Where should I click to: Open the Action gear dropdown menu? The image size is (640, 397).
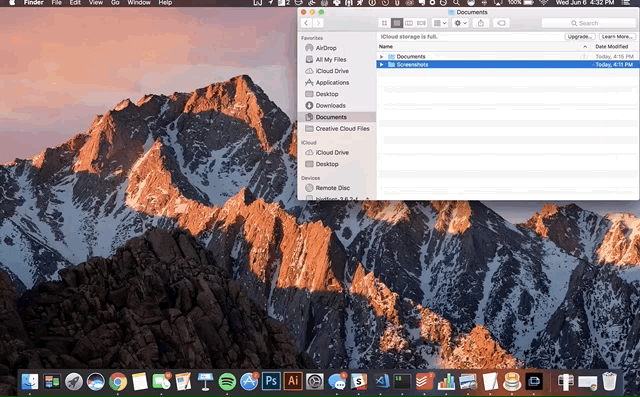click(x=460, y=23)
